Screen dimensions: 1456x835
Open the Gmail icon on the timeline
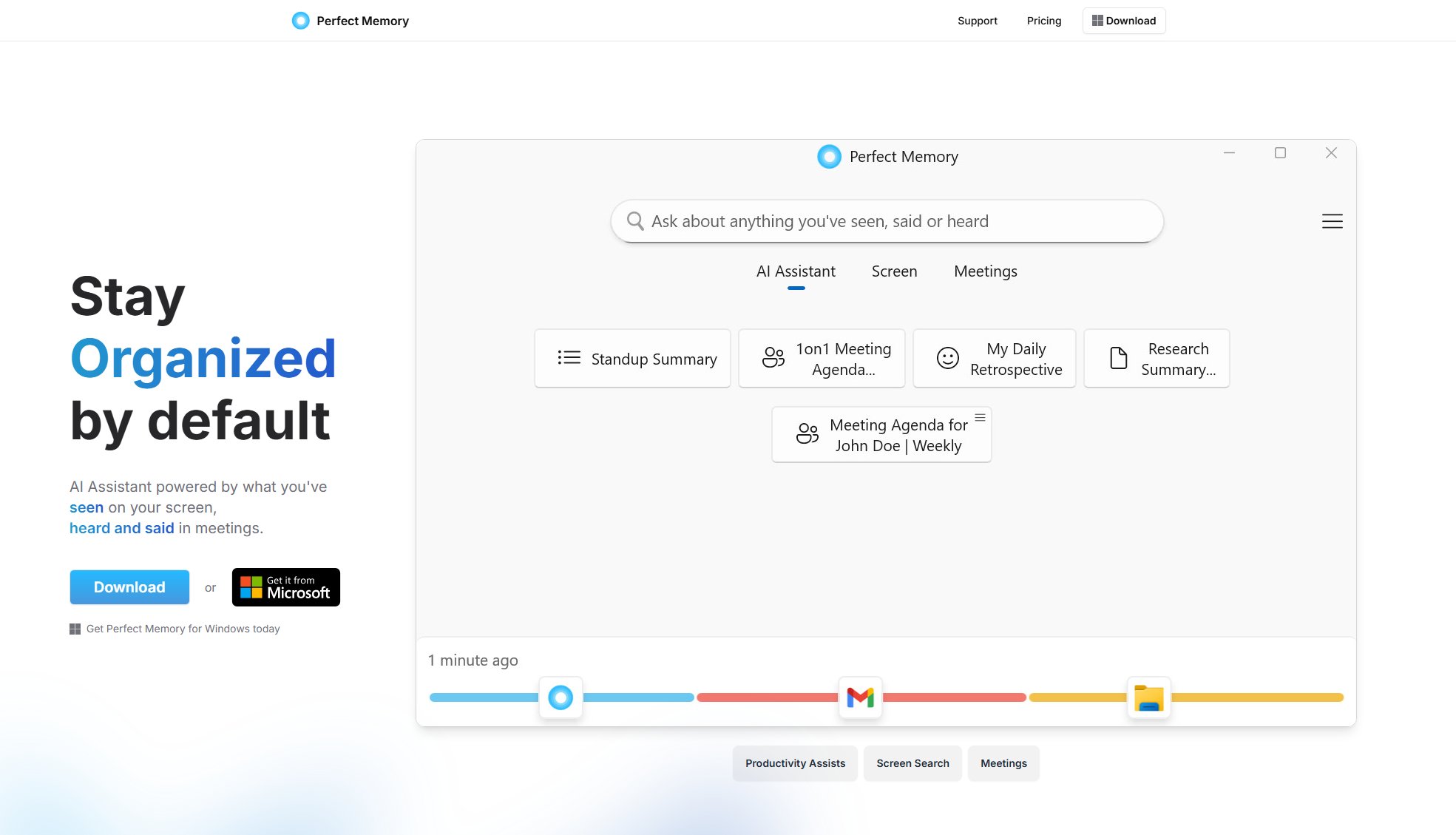coord(860,697)
